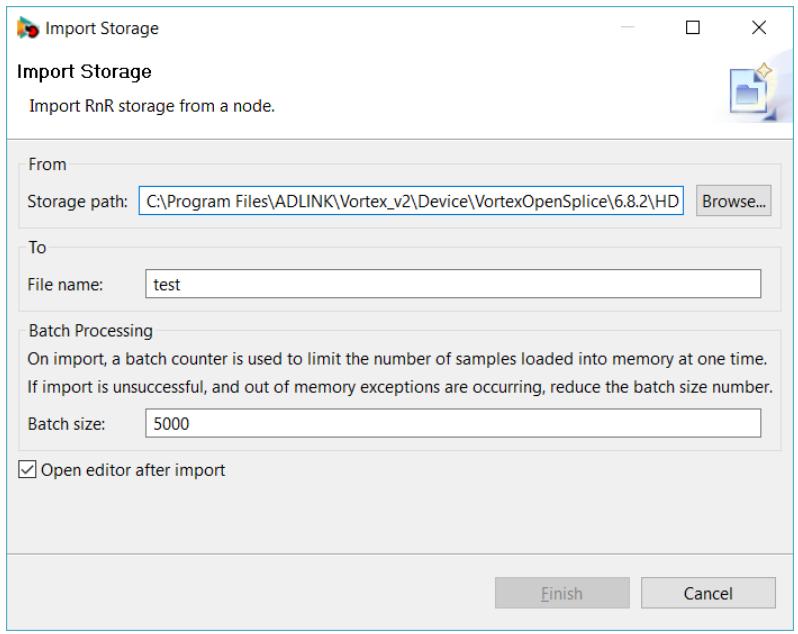Image resolution: width=798 pixels, height=634 pixels.
Task: Toggle the Open editor after import checkbox
Action: pyautogui.click(x=27, y=469)
